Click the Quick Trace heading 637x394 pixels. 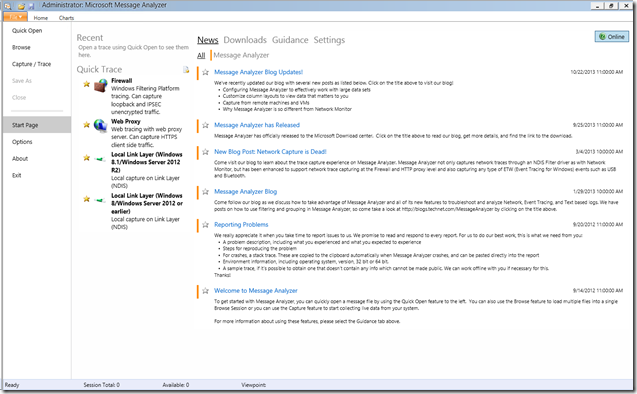[99, 69]
